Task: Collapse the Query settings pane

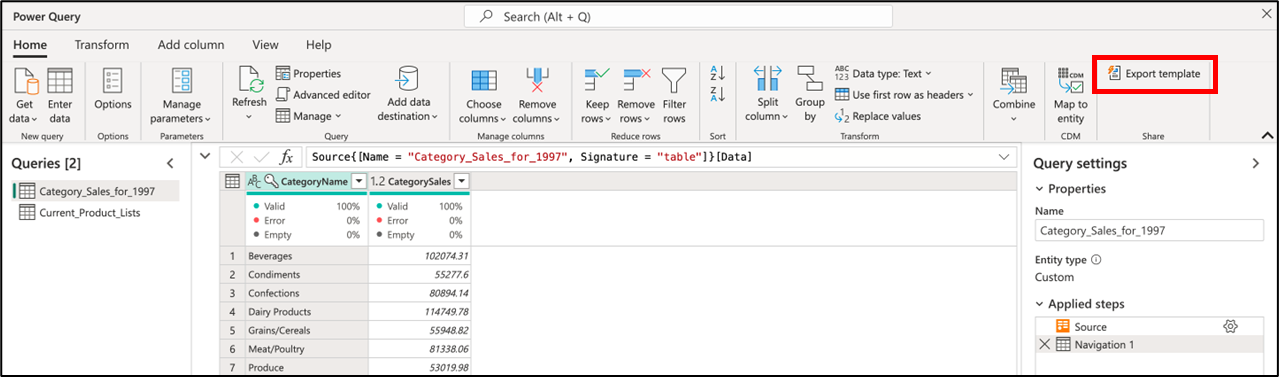Action: pos(1257,163)
